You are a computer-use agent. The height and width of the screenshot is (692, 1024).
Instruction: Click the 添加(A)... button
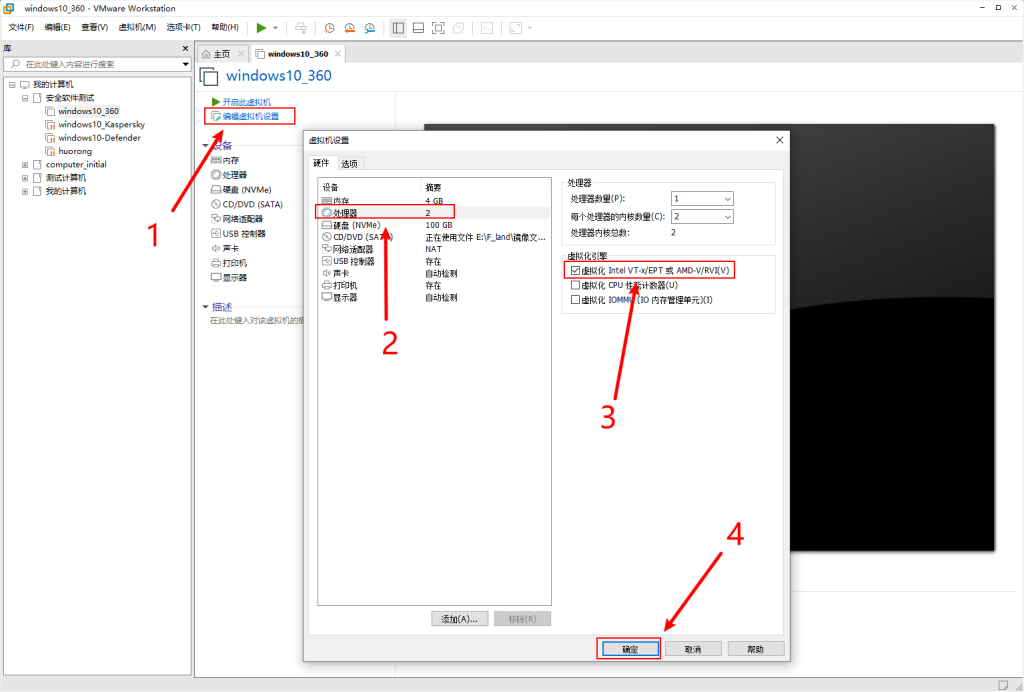point(459,619)
